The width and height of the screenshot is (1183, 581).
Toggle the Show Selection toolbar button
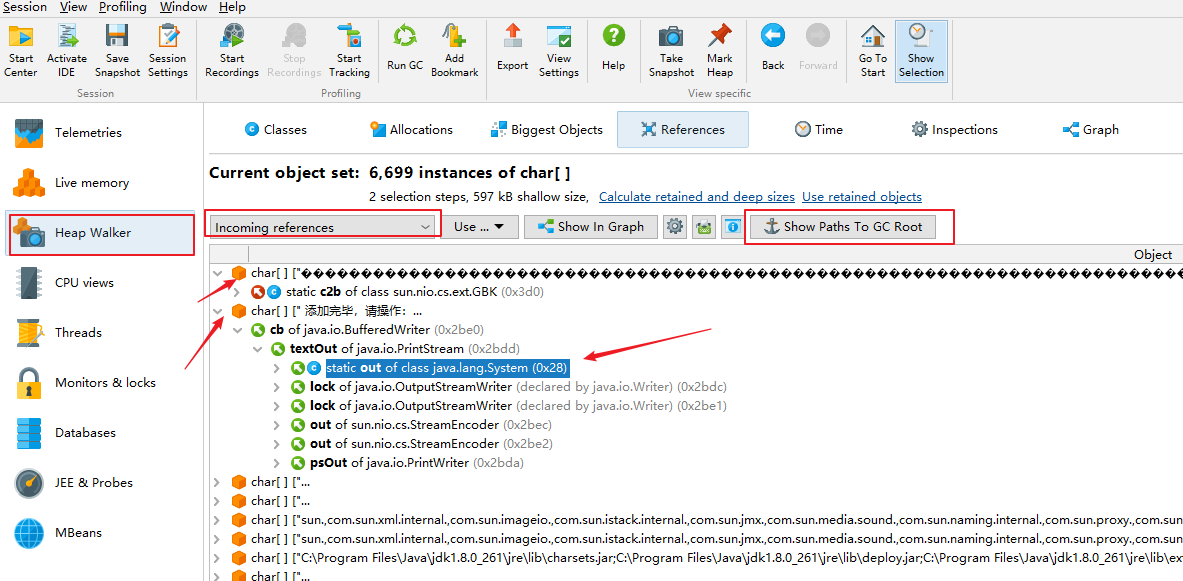coord(921,51)
